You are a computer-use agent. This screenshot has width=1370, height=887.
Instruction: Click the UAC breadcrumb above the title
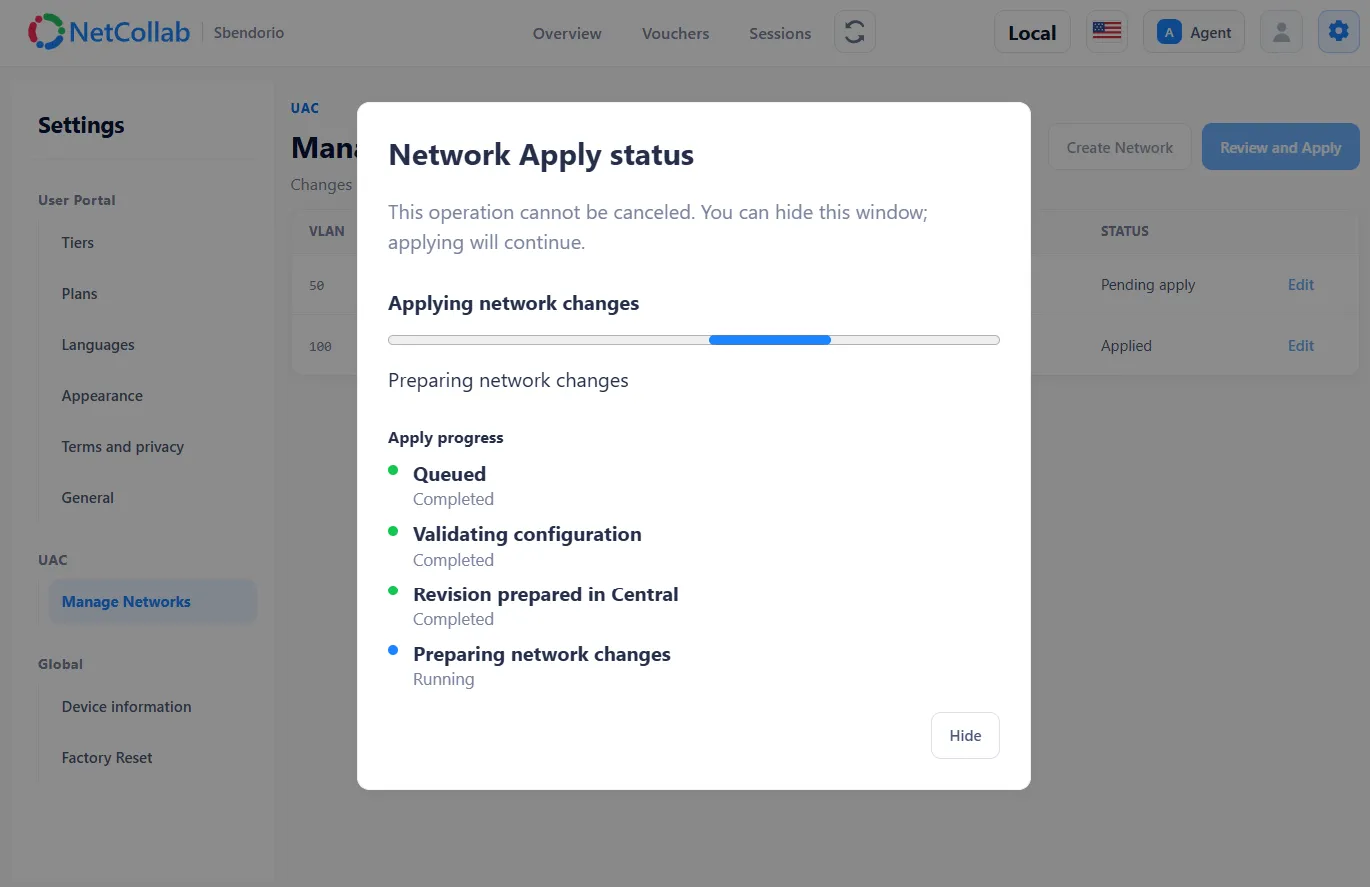305,108
